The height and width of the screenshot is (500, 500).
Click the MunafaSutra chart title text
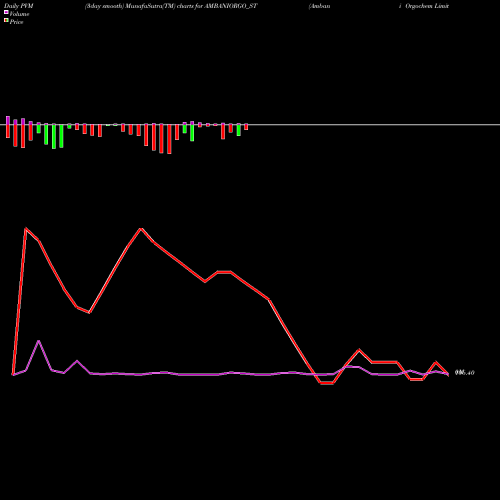click(171, 6)
